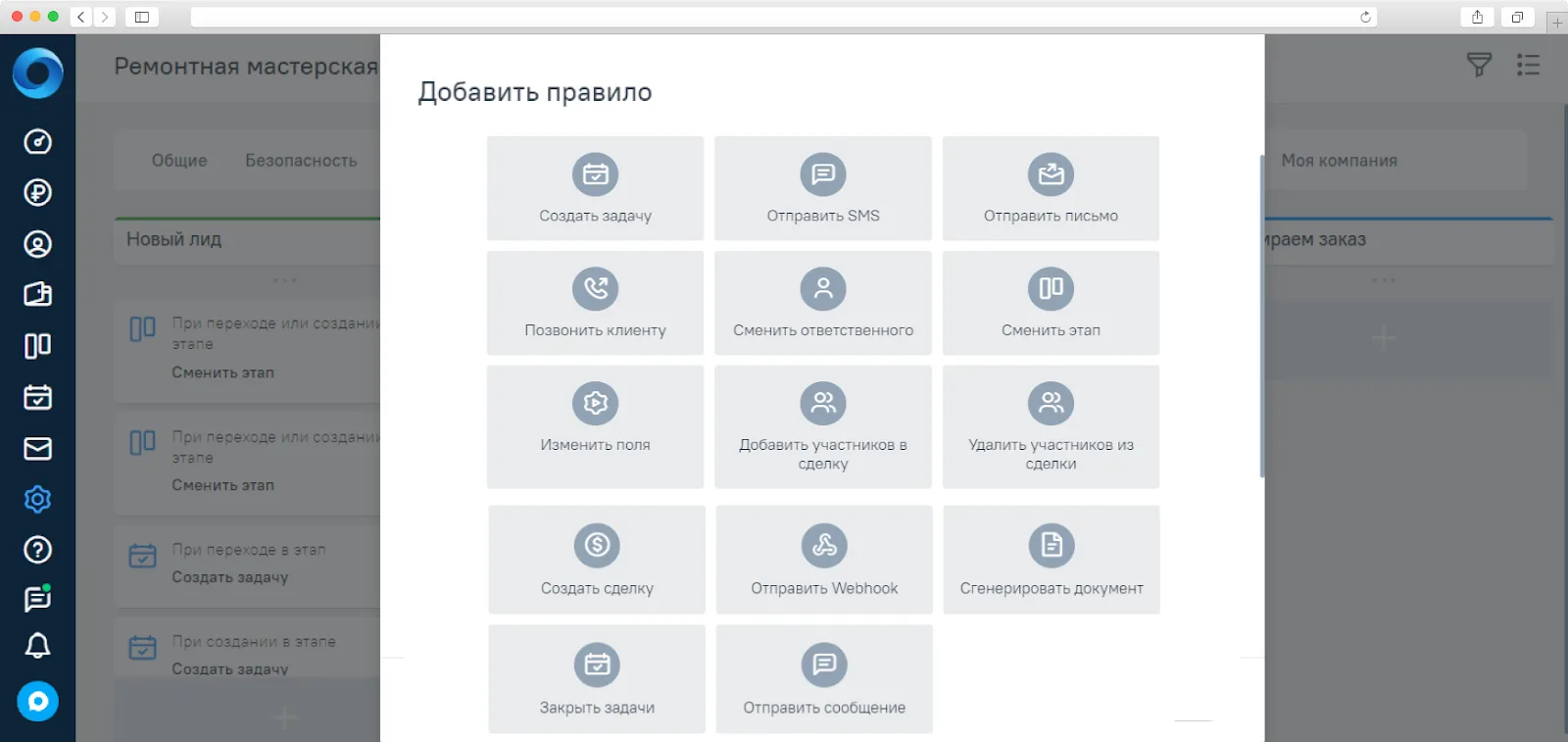Click the 'Удалить участников из сделки' people icon
The width and height of the screenshot is (1568, 742).
tap(1052, 403)
